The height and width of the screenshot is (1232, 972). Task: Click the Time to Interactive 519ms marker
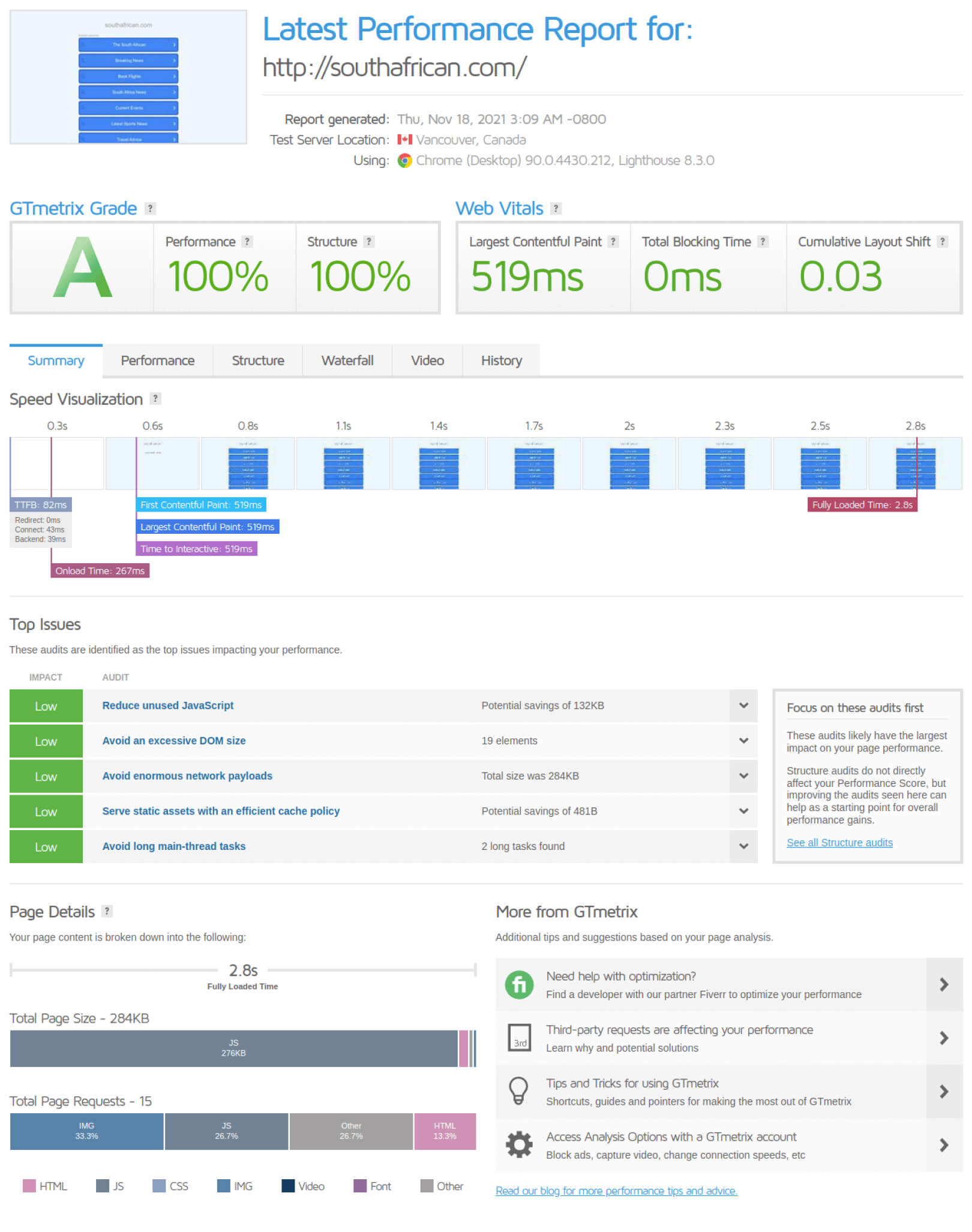(x=196, y=549)
